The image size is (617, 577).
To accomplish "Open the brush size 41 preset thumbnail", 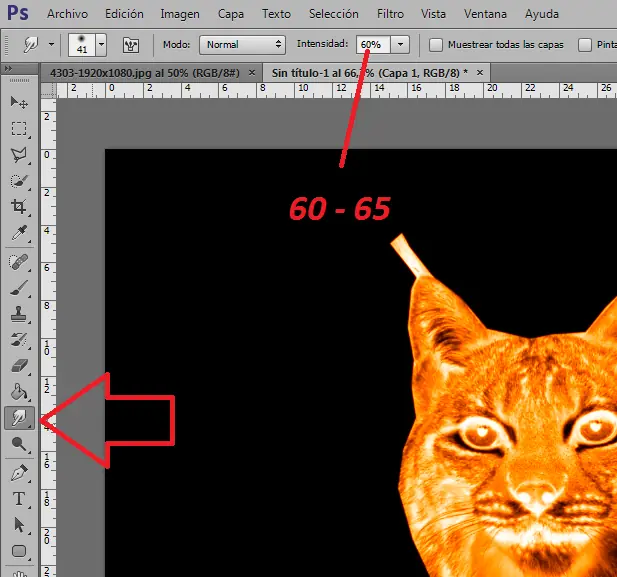I will click(x=82, y=44).
